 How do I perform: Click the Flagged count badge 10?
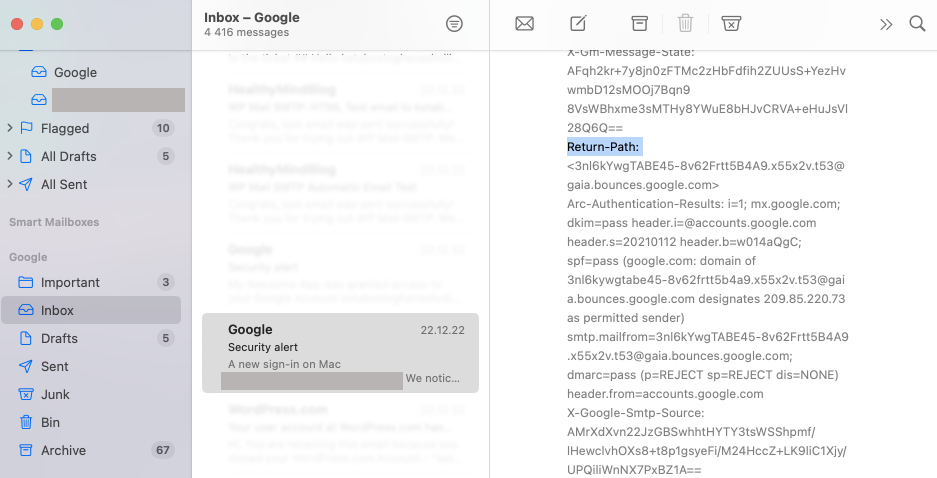163,128
